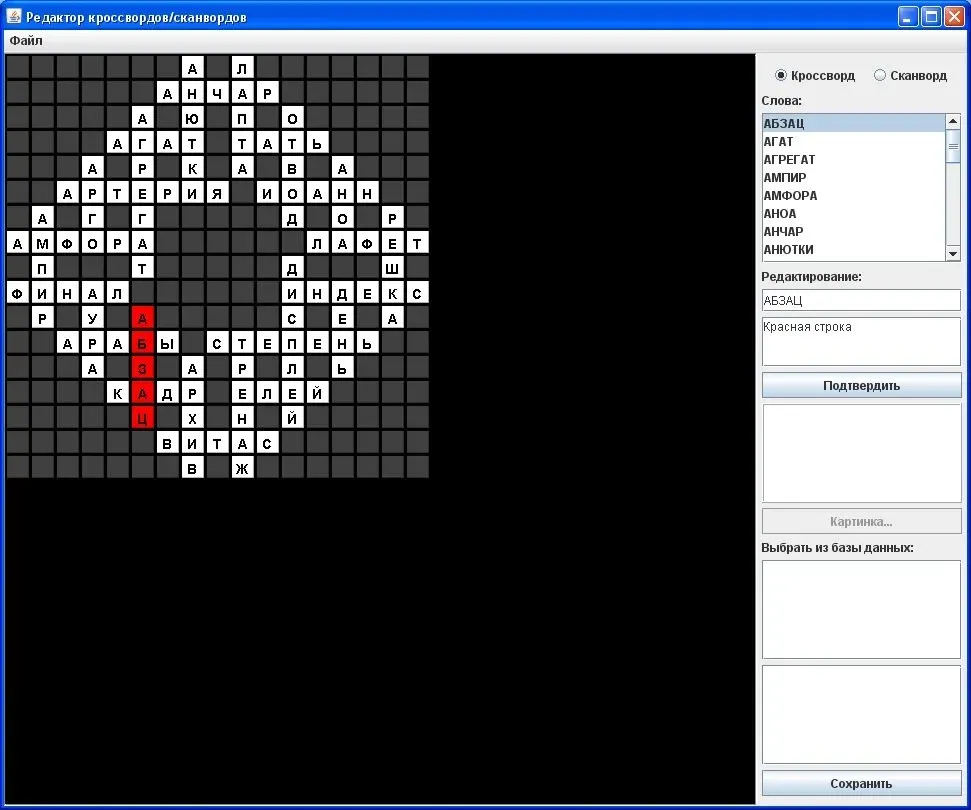The height and width of the screenshot is (810, 971).
Task: Click the clue text area 'Красная строка'
Action: tap(860, 341)
